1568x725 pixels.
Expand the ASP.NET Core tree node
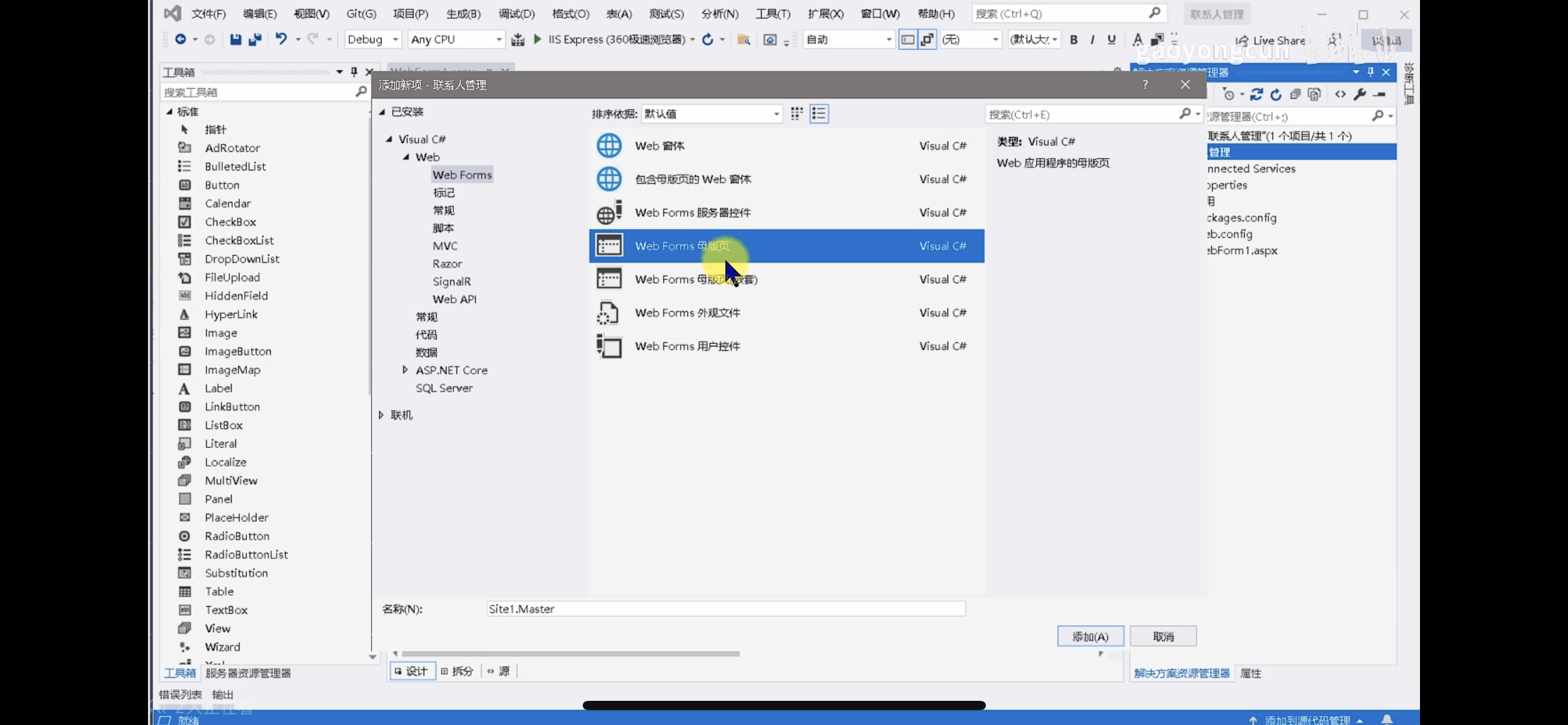(405, 370)
